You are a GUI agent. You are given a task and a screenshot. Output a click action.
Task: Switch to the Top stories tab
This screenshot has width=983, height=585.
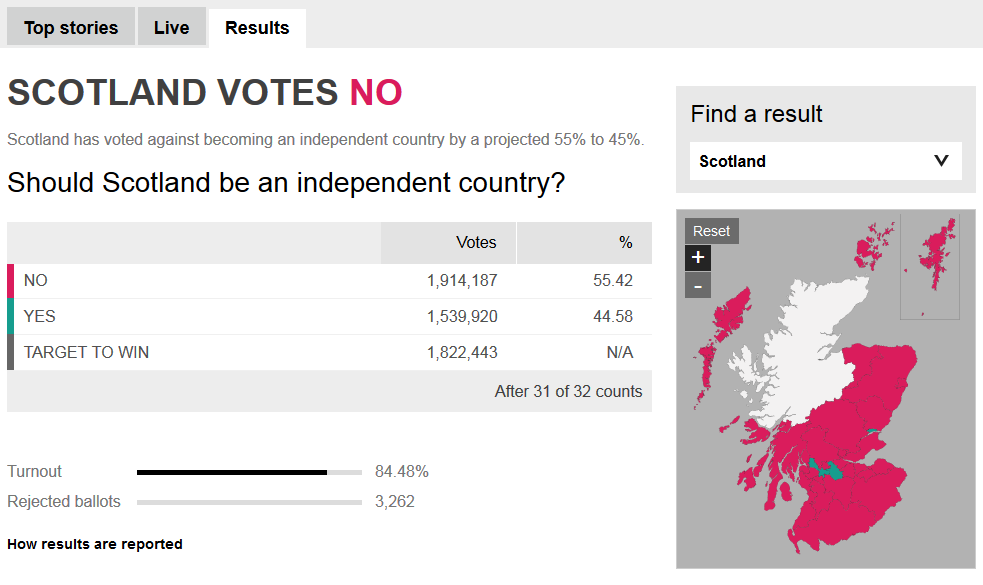pyautogui.click(x=71, y=28)
